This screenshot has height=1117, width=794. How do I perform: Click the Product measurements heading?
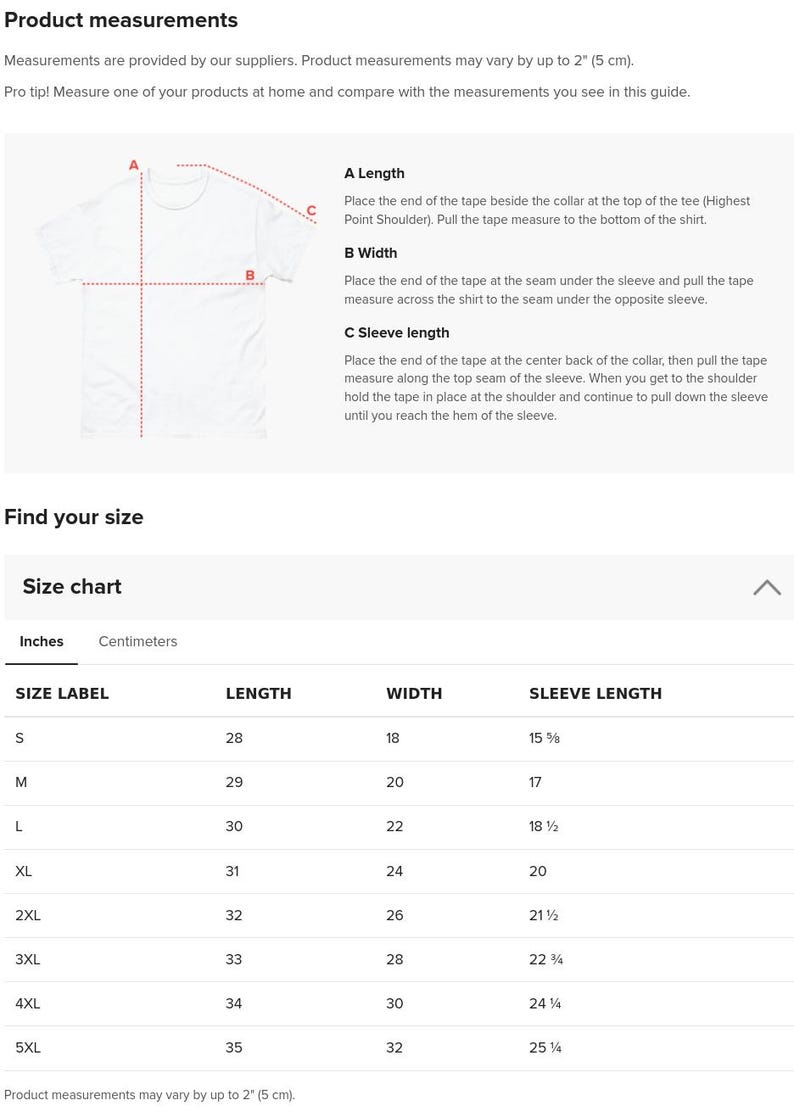(x=121, y=20)
